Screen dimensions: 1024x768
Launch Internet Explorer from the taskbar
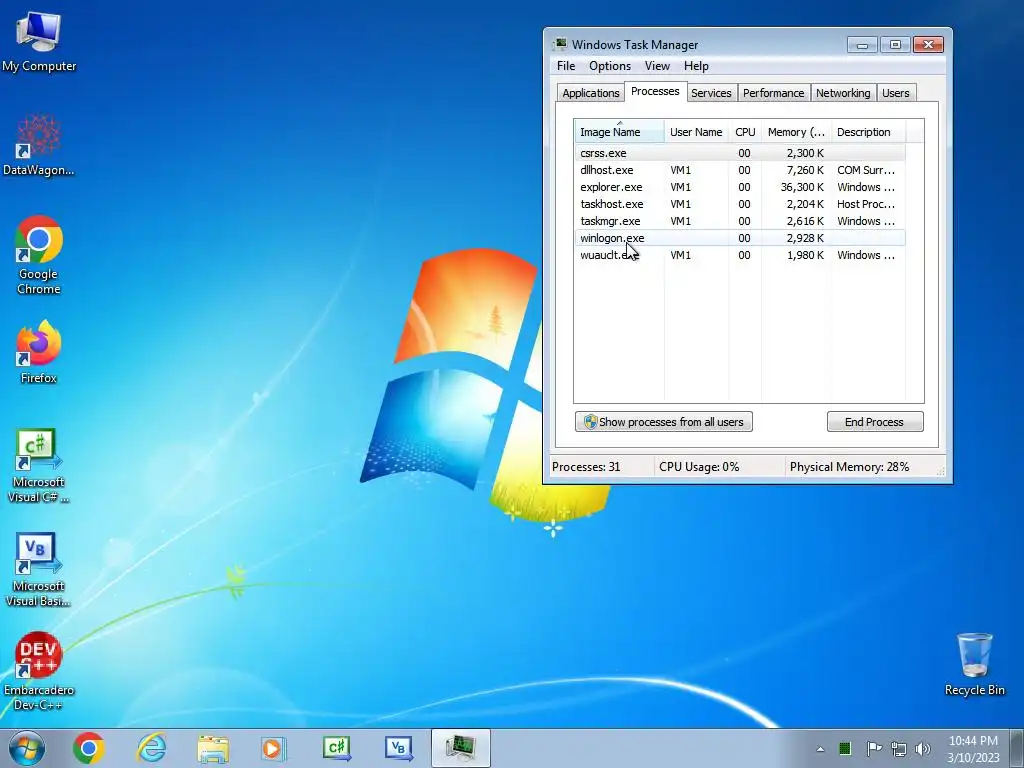point(151,748)
